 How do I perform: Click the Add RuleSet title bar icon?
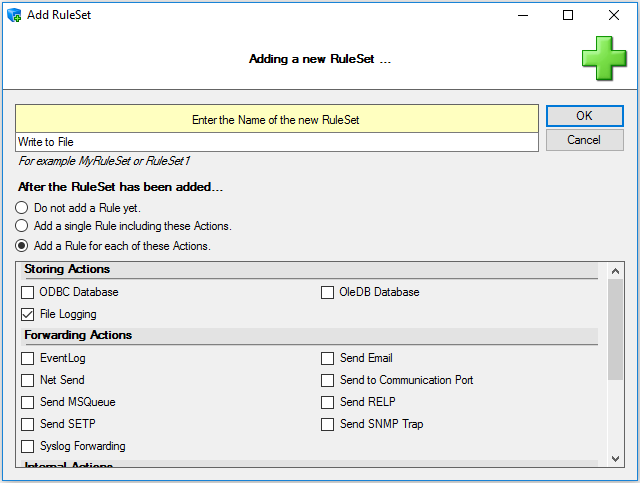[x=14, y=15]
